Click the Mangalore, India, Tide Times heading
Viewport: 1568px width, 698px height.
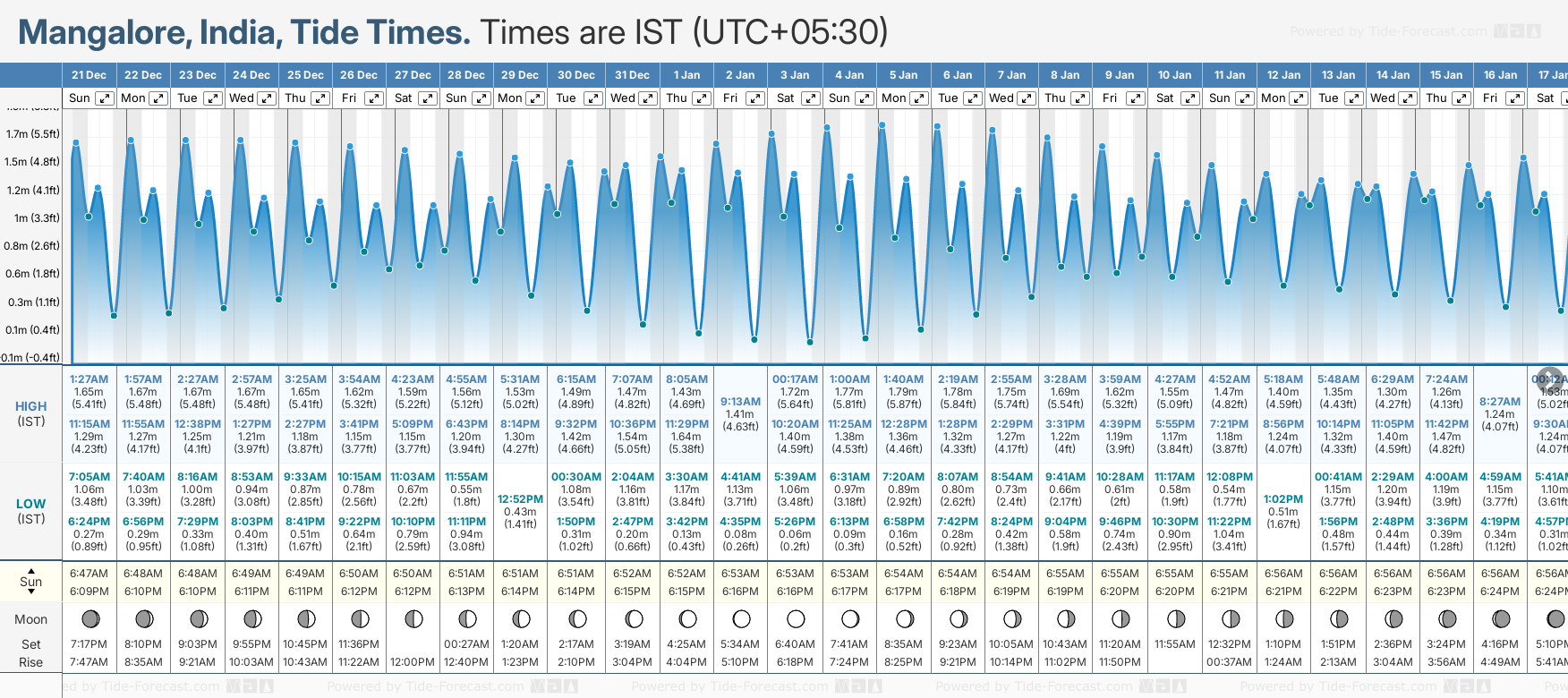tap(243, 32)
